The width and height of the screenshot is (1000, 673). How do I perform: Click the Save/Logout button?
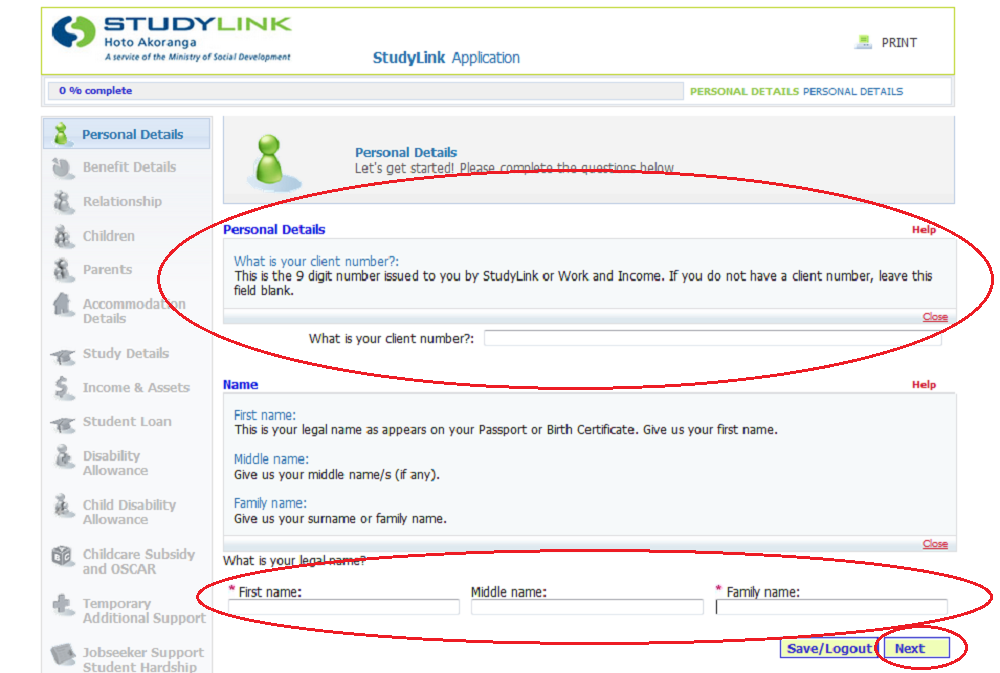(829, 648)
